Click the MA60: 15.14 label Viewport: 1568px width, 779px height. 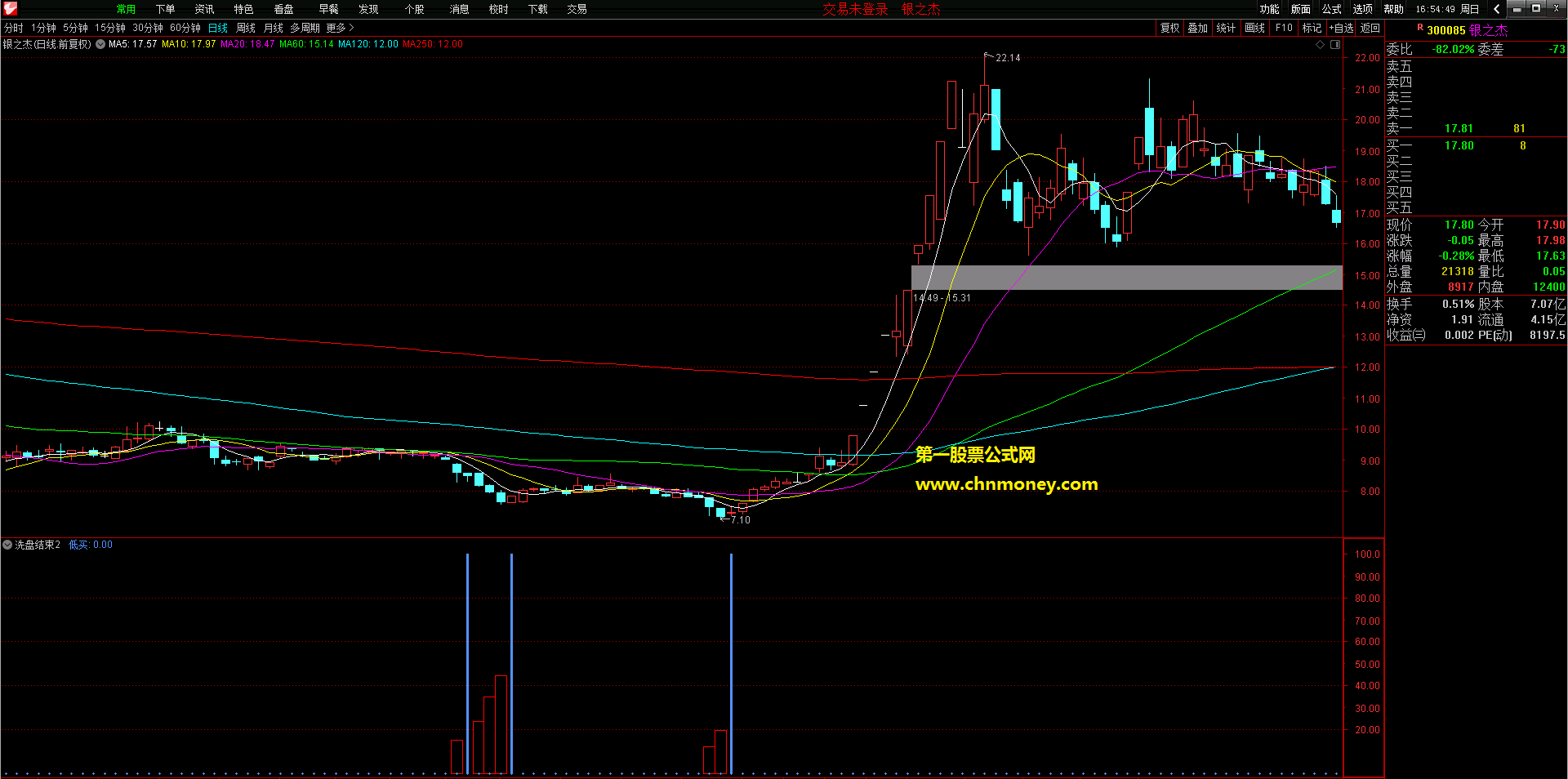(306, 44)
